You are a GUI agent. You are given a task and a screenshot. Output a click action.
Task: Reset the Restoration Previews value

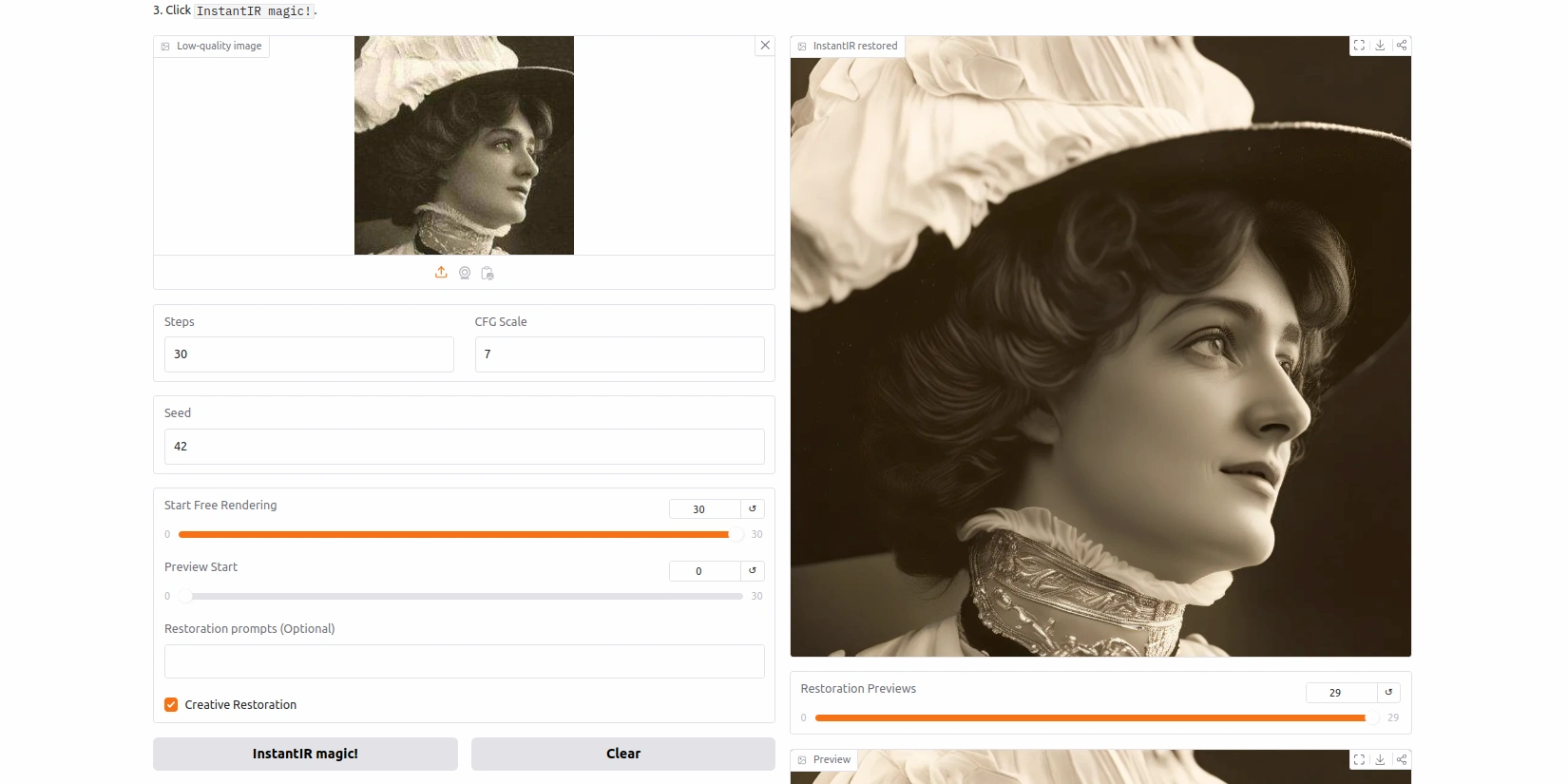click(x=1388, y=693)
